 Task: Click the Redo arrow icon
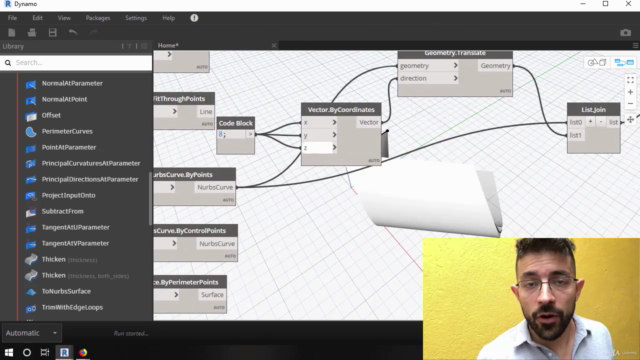click(93, 32)
